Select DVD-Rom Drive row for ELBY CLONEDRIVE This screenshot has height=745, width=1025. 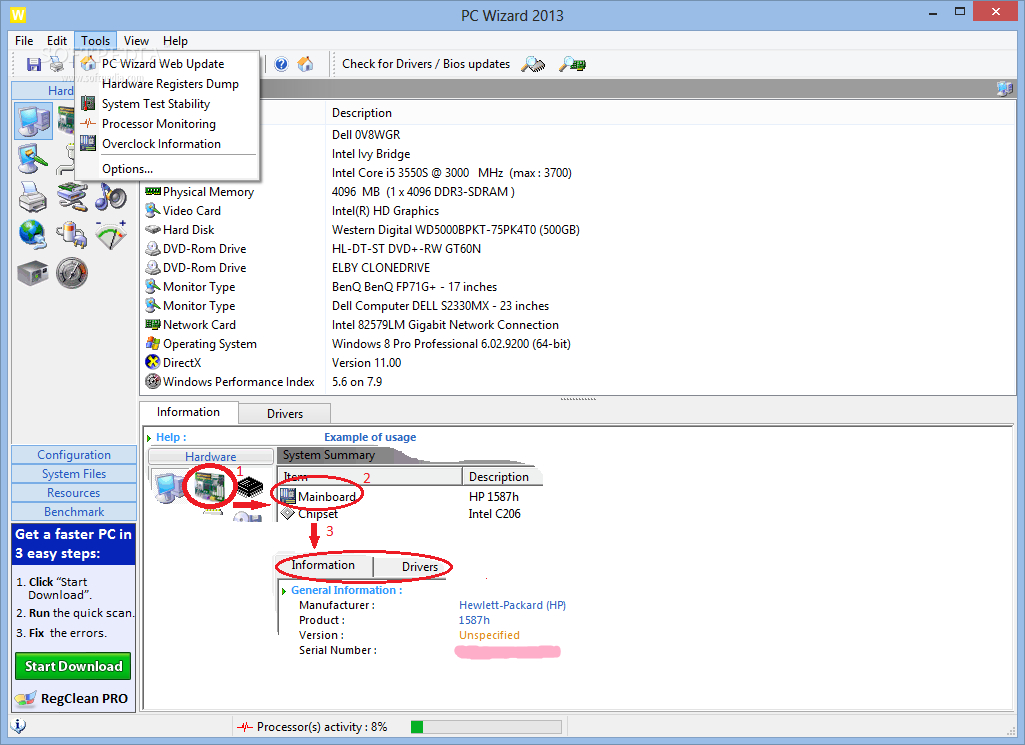tap(578, 267)
